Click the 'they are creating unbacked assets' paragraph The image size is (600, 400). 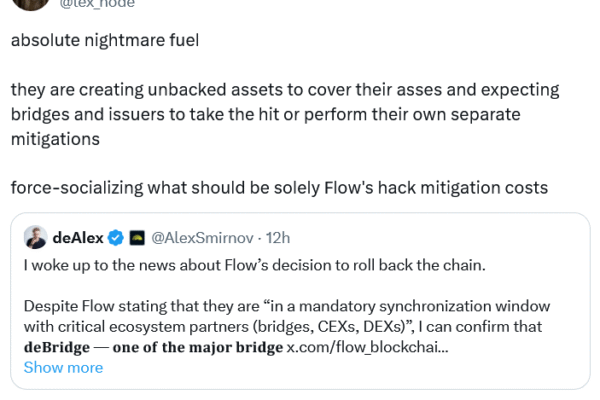click(x=280, y=115)
